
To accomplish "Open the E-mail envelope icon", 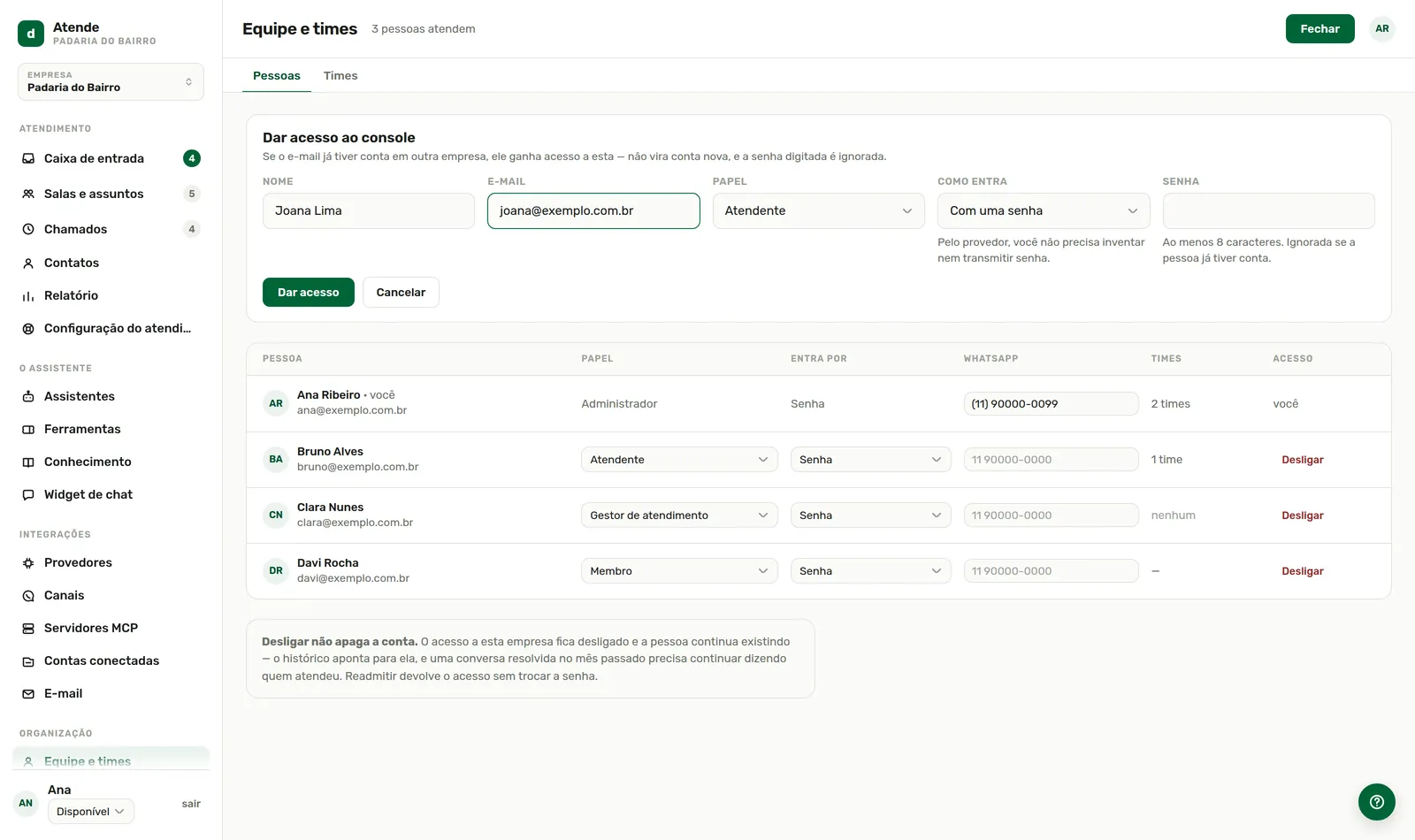I will tap(28, 693).
